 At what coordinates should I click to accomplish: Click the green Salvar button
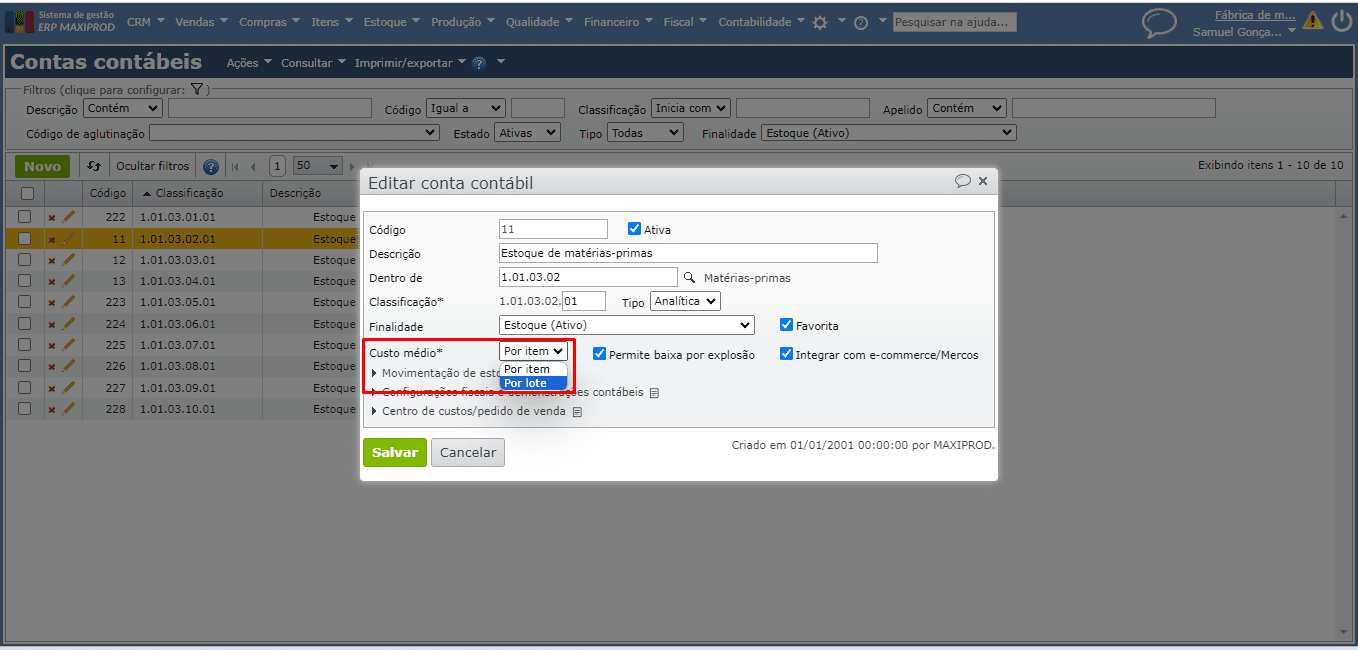394,452
